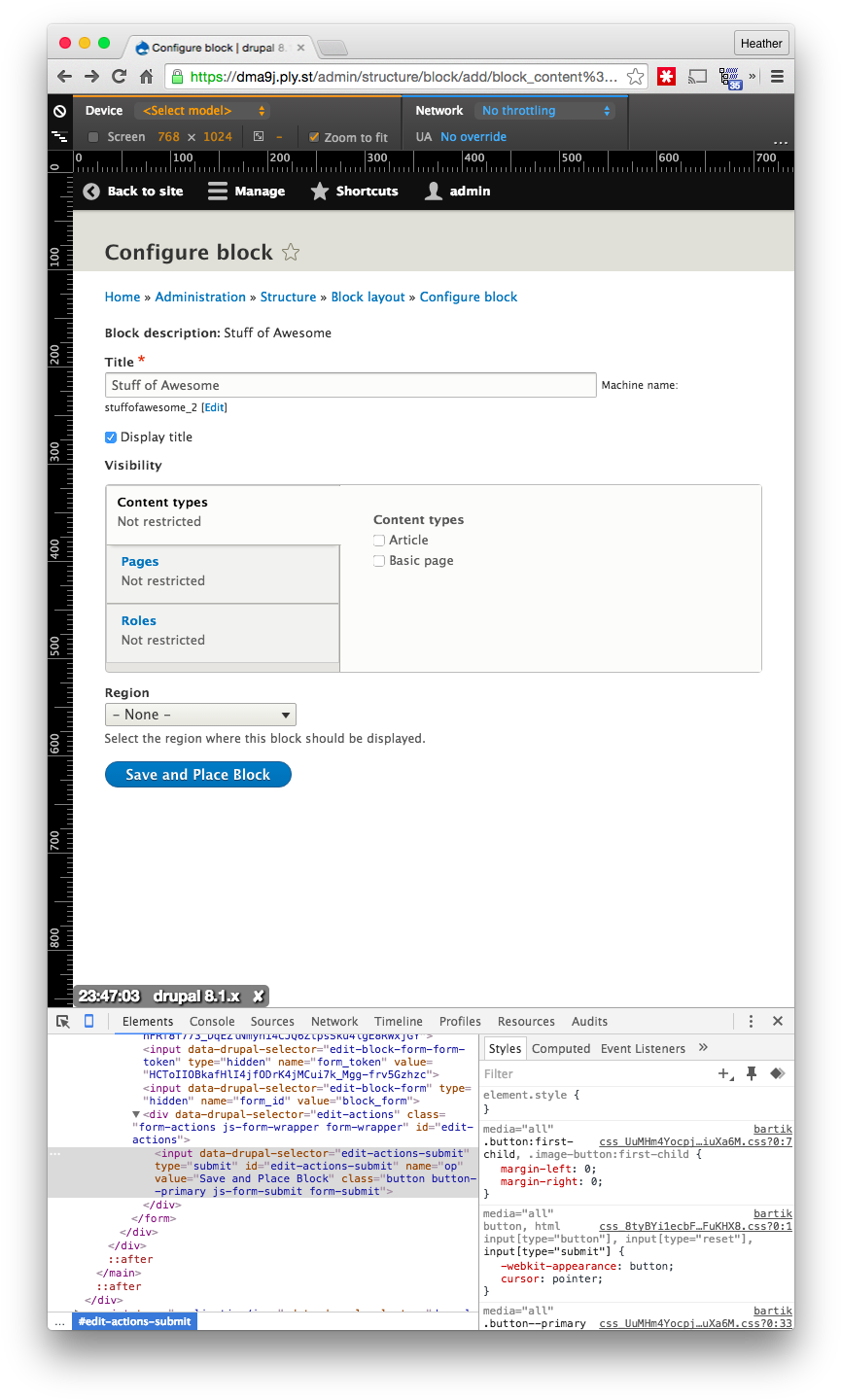
Task: Check the Article content type checkbox
Action: (x=379, y=540)
